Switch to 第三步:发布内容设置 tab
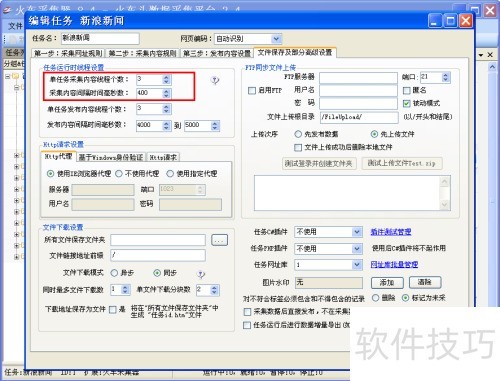 (217, 53)
